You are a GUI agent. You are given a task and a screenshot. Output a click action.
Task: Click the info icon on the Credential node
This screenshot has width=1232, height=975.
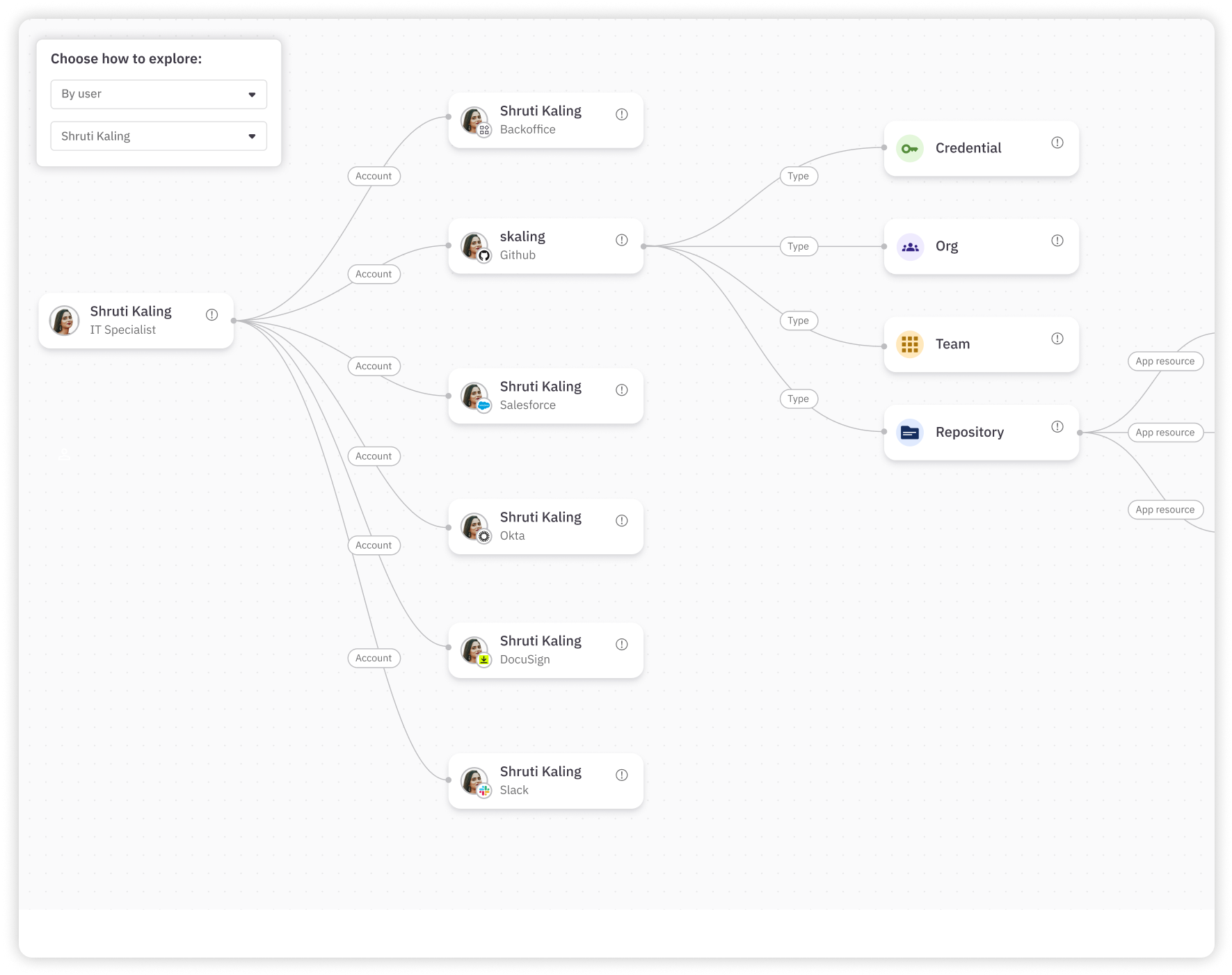(1057, 142)
